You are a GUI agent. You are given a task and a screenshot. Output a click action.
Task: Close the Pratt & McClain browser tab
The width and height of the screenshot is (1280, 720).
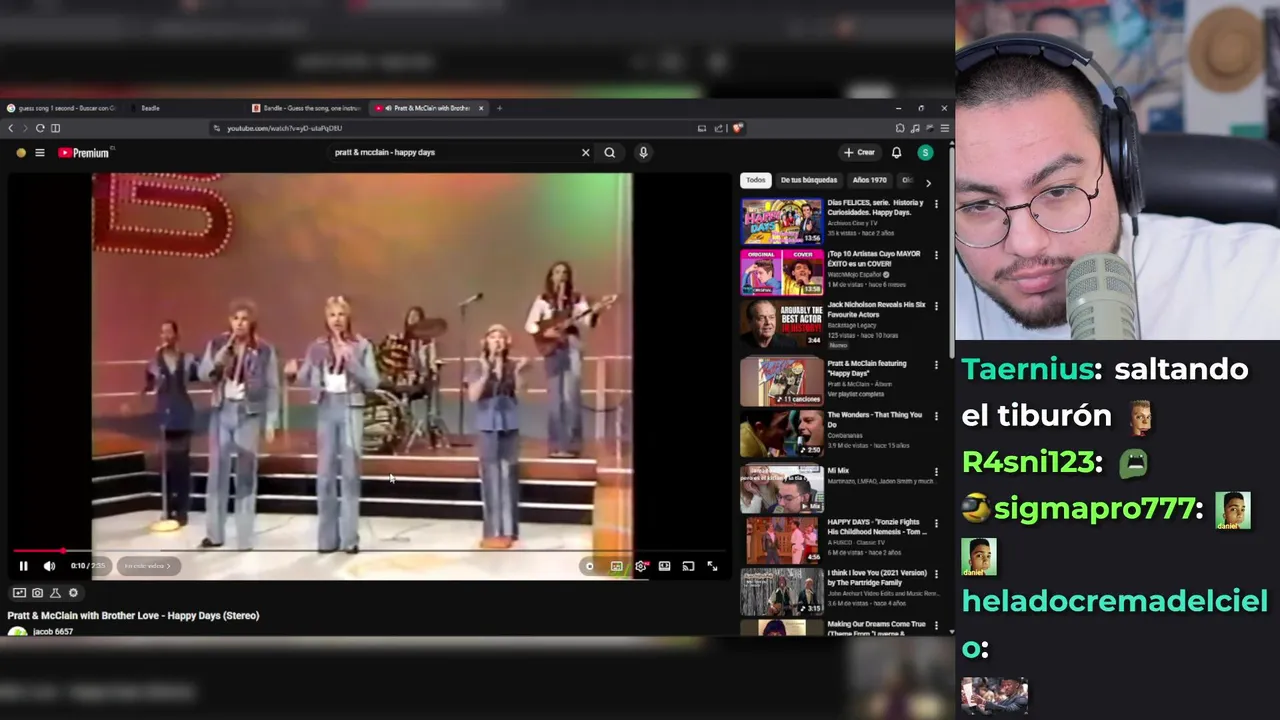click(481, 108)
